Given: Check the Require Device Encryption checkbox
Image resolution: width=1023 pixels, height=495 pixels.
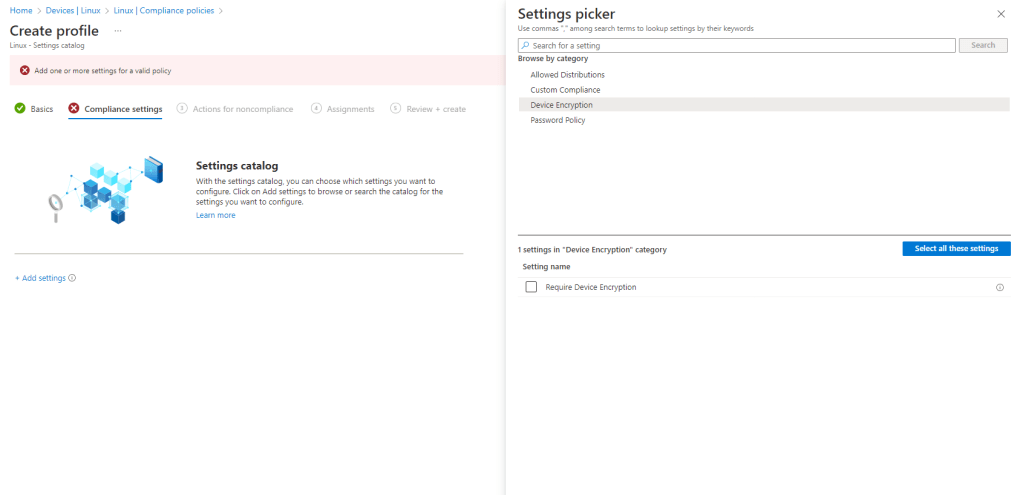Looking at the screenshot, I should [531, 287].
